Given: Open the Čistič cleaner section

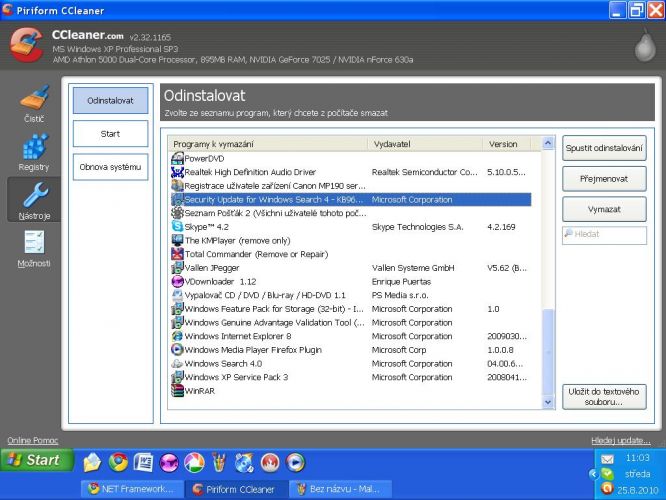Looking at the screenshot, I should coord(34,105).
